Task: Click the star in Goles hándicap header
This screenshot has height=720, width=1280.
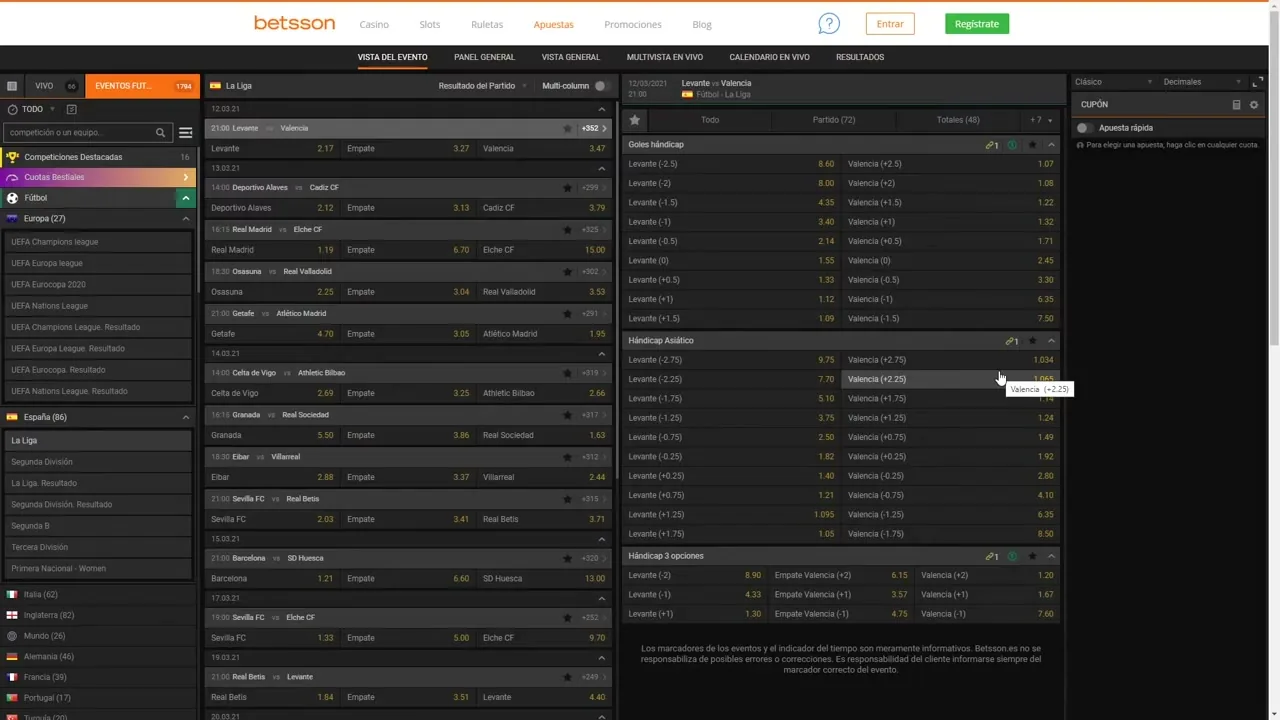Action: point(1032,145)
